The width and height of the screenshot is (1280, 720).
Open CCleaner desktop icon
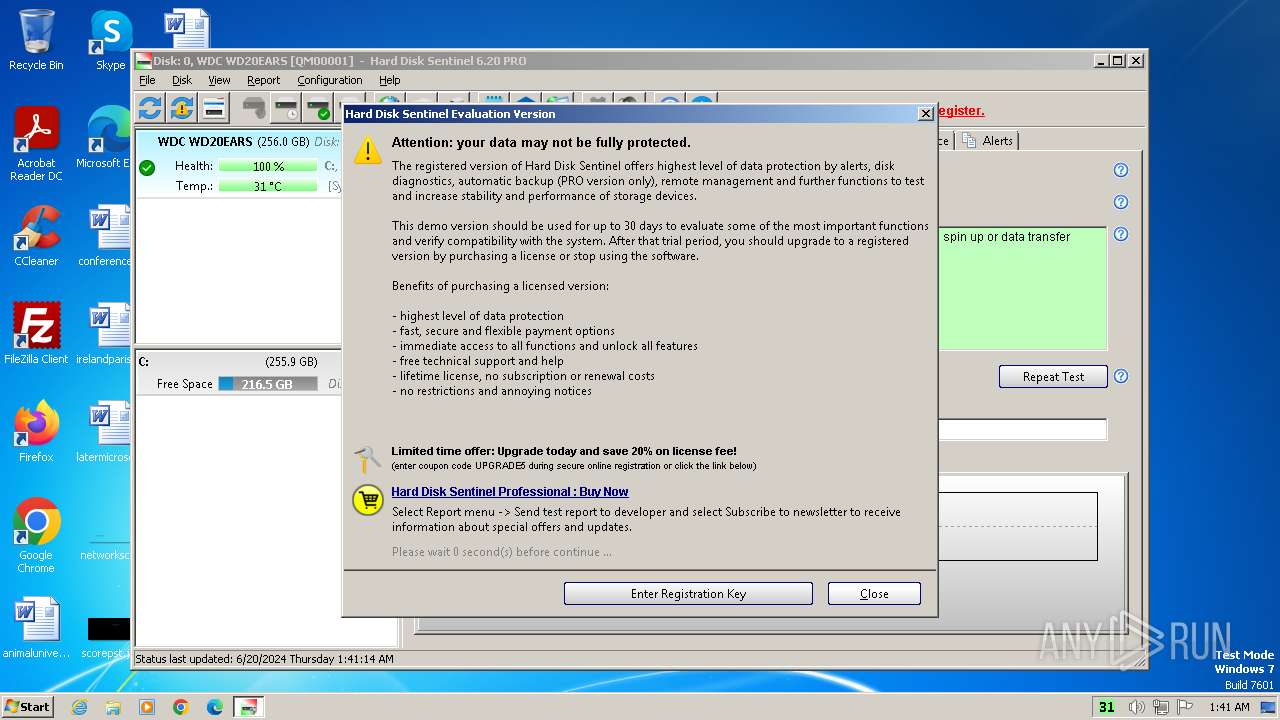[36, 236]
